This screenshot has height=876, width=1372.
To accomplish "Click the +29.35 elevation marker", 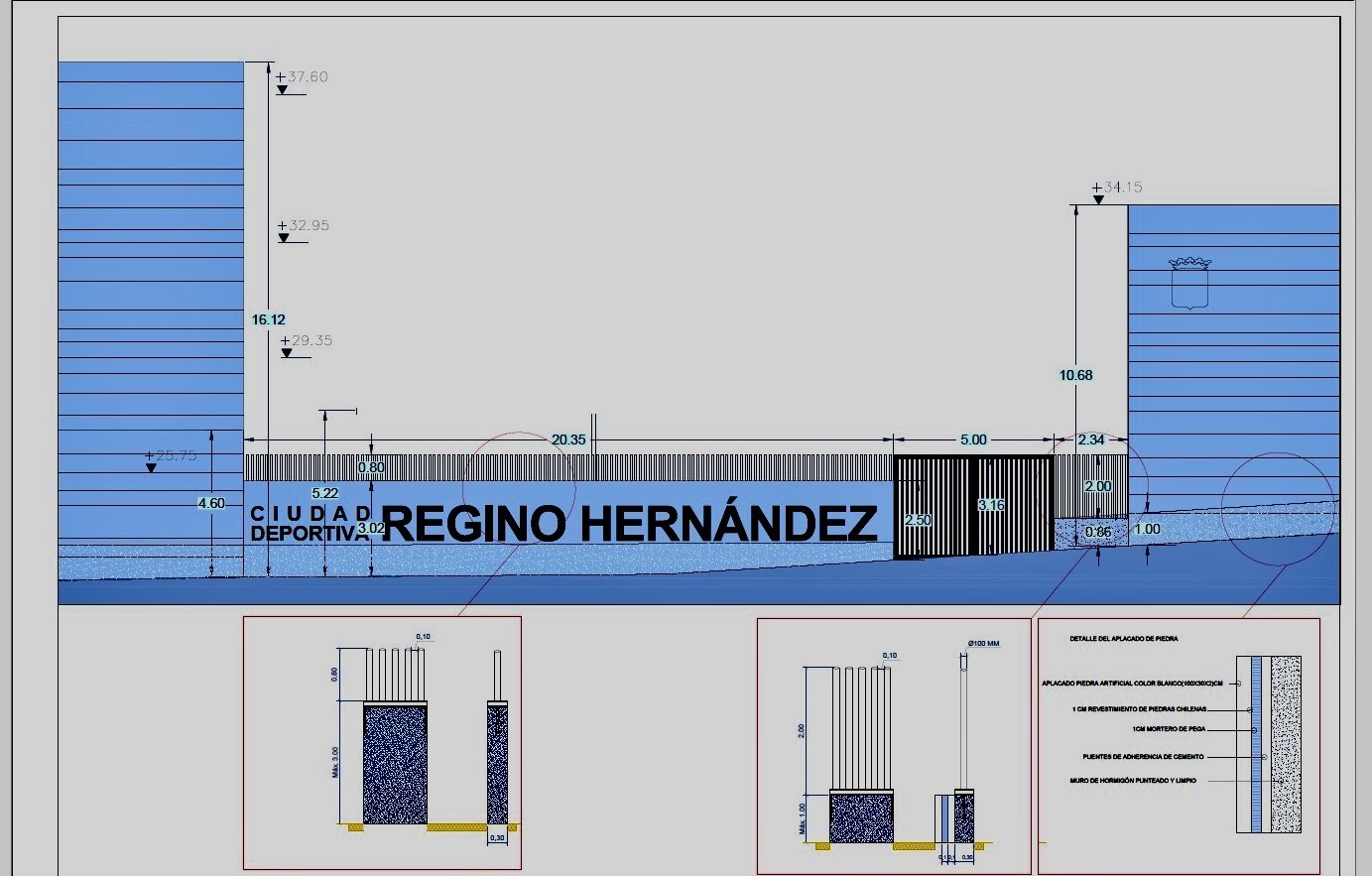I will pos(306,341).
